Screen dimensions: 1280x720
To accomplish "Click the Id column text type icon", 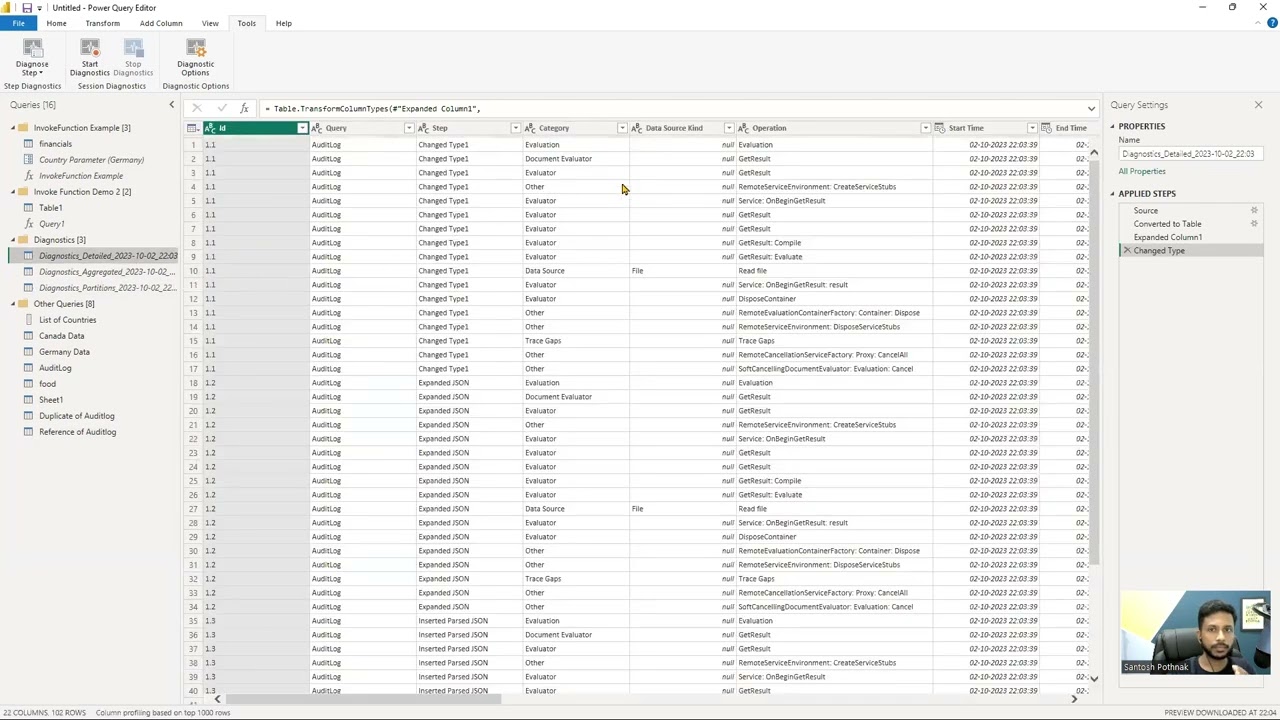I will (x=211, y=128).
